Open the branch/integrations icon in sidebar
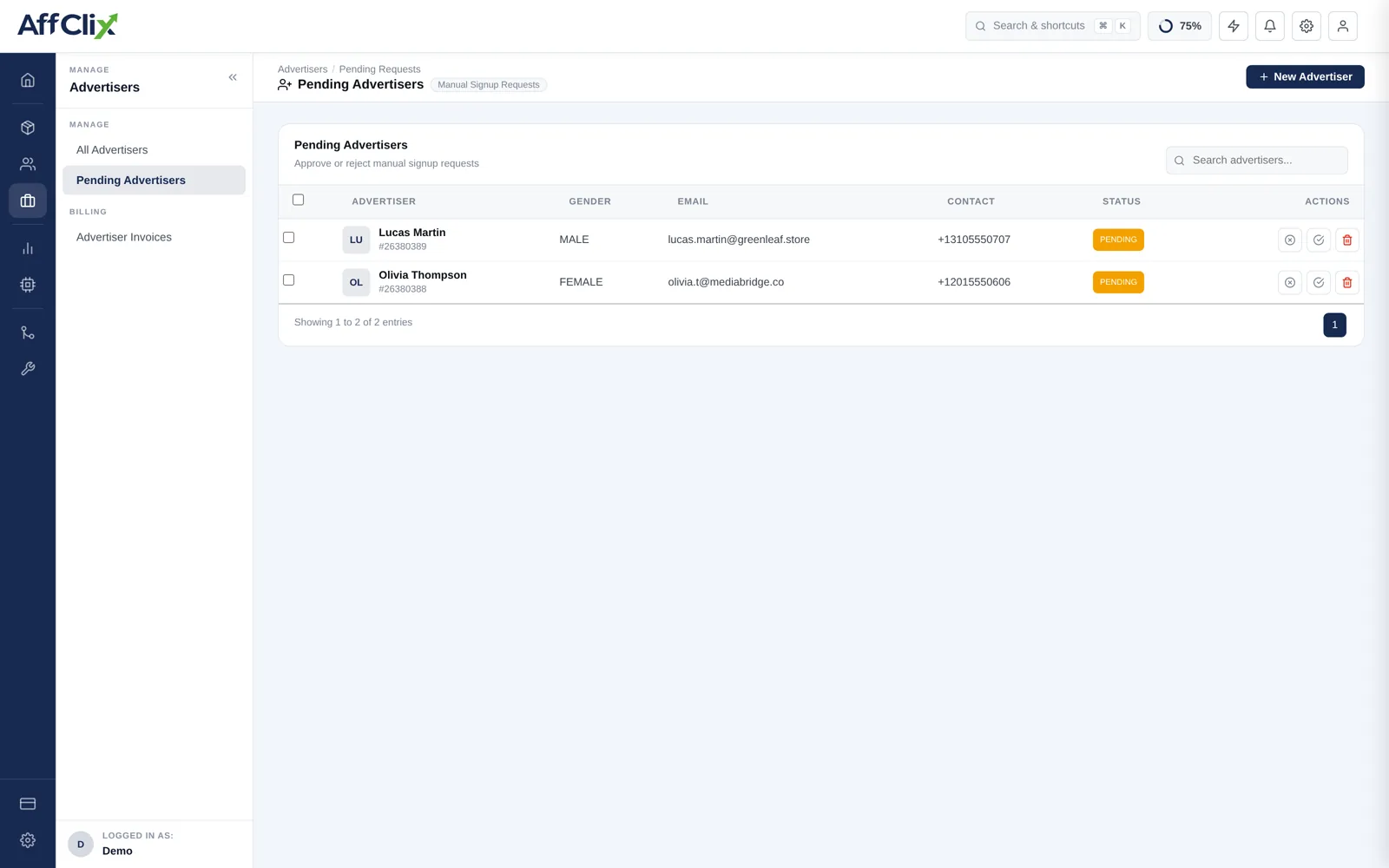The image size is (1389, 868). 28,332
